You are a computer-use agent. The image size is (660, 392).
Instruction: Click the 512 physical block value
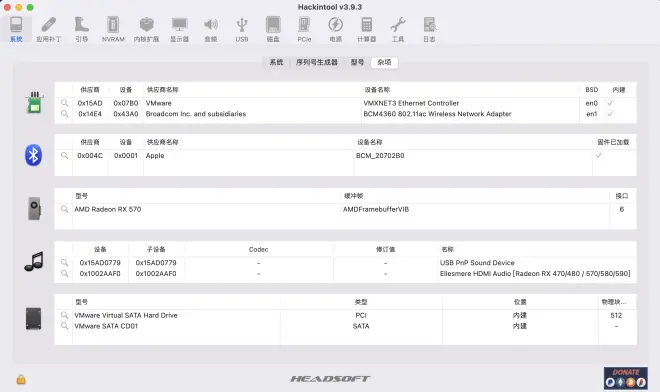pos(616,315)
